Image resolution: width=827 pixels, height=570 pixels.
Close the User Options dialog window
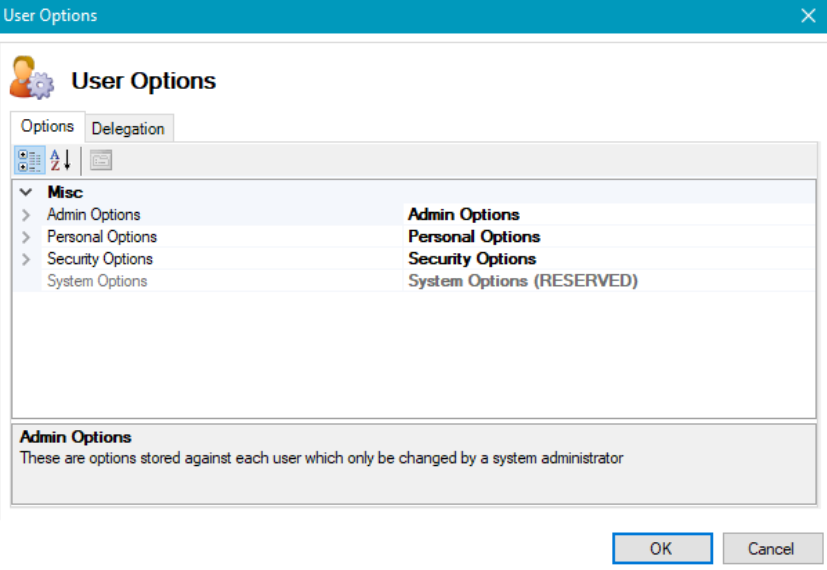point(808,16)
